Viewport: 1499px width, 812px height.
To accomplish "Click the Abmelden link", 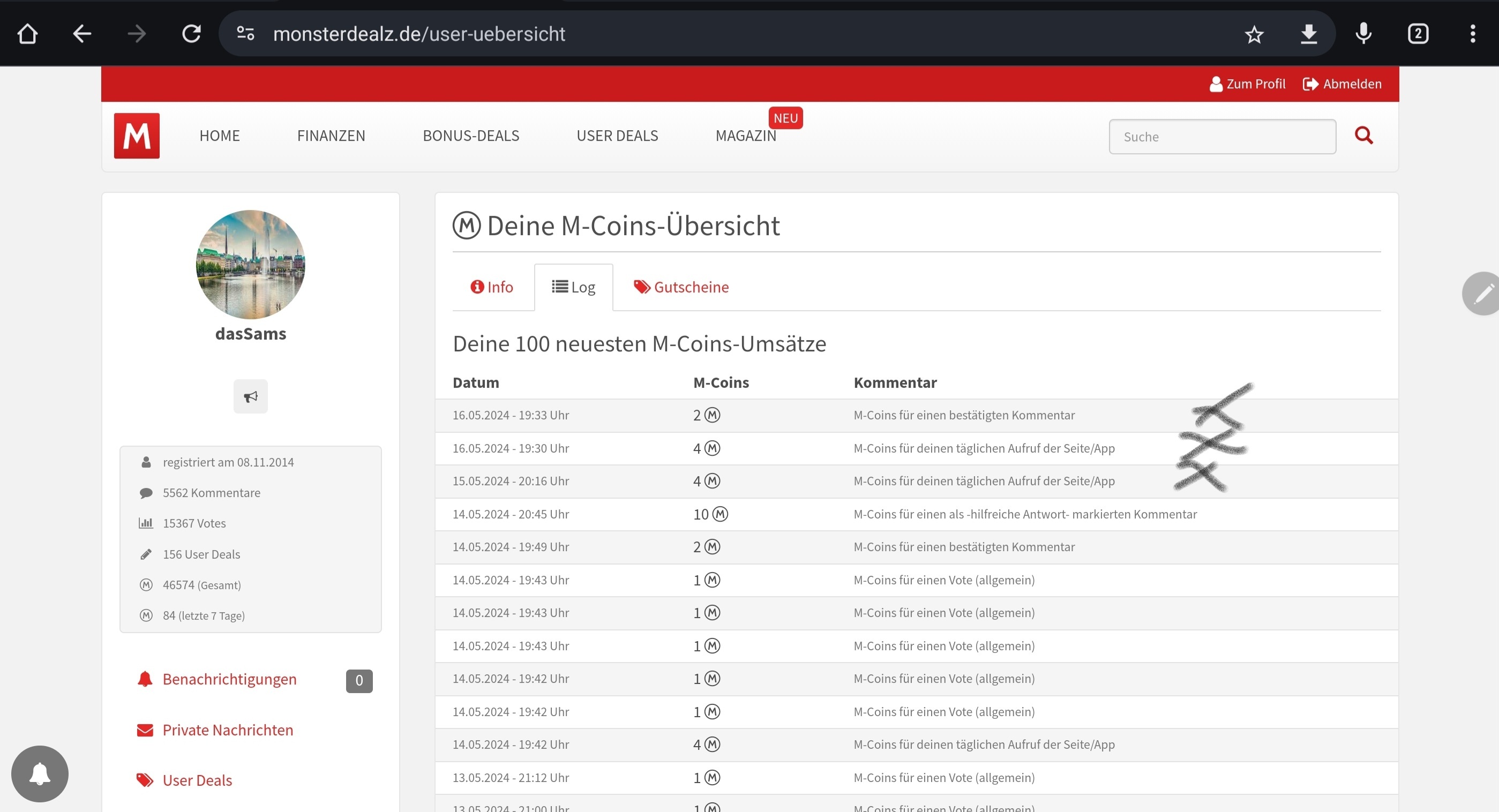I will point(1342,84).
